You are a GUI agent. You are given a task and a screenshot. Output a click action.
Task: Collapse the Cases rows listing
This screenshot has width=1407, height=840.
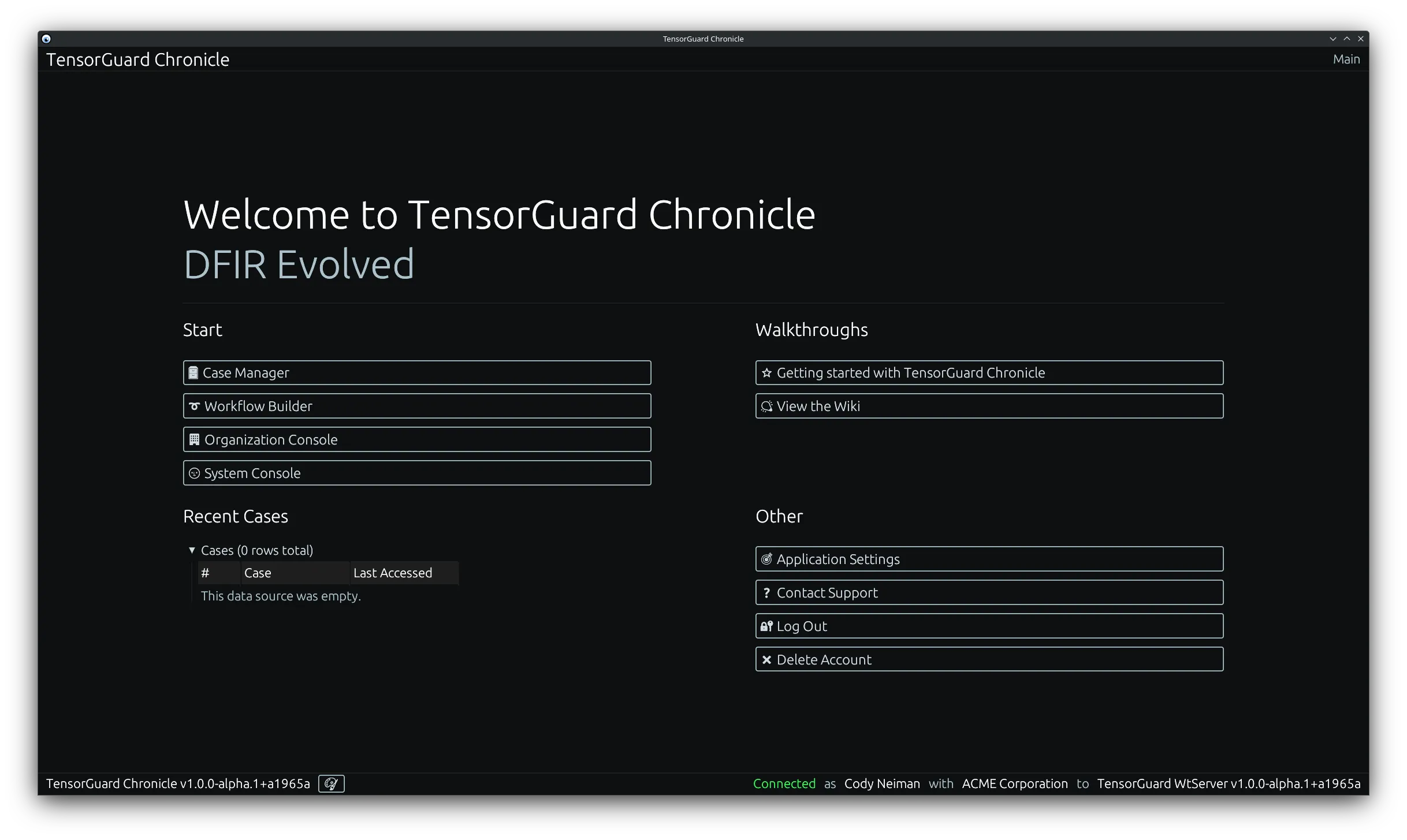pos(192,550)
